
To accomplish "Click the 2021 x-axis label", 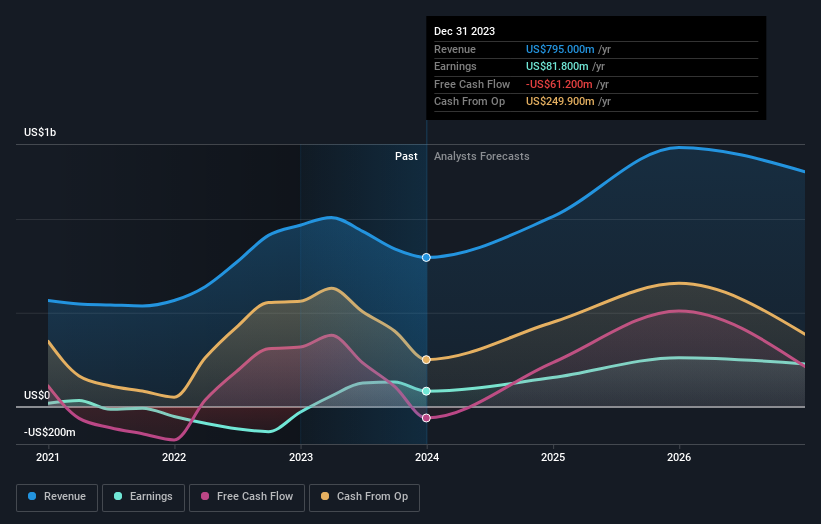I will point(48,457).
